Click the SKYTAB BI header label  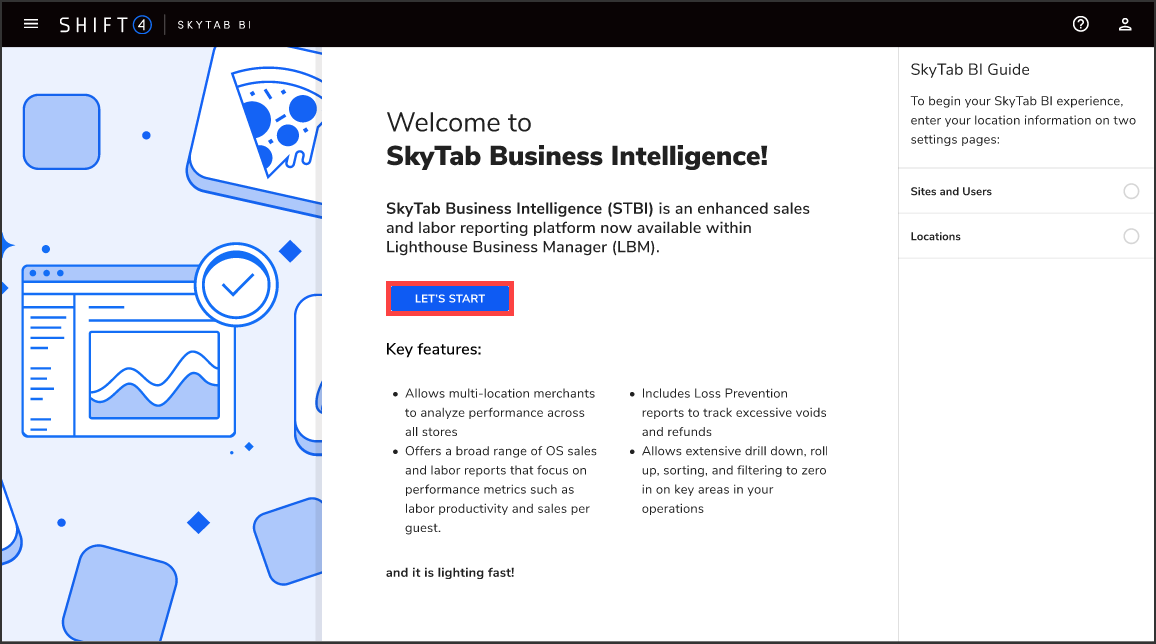(213, 23)
